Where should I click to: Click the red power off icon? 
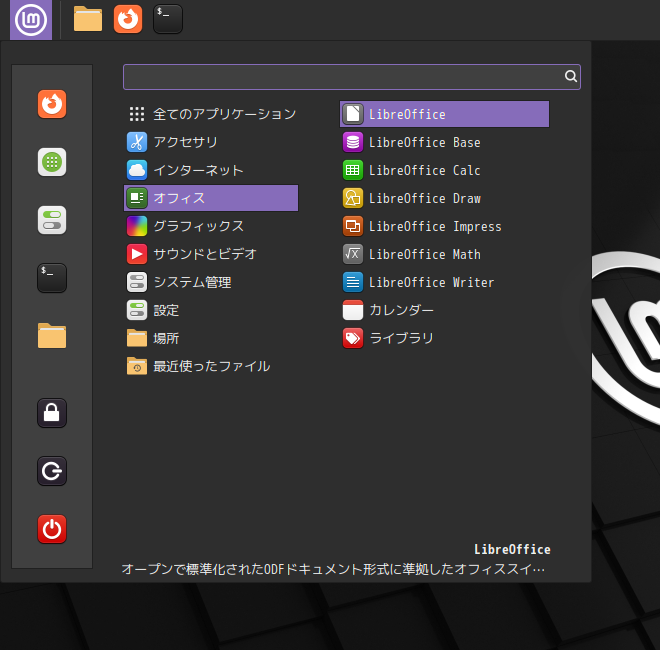tap(52, 529)
